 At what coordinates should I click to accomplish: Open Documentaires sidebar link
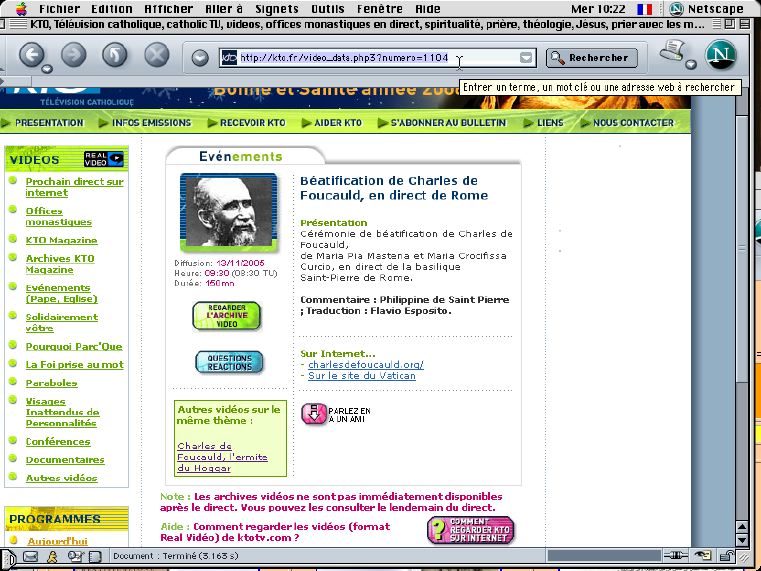[65, 459]
